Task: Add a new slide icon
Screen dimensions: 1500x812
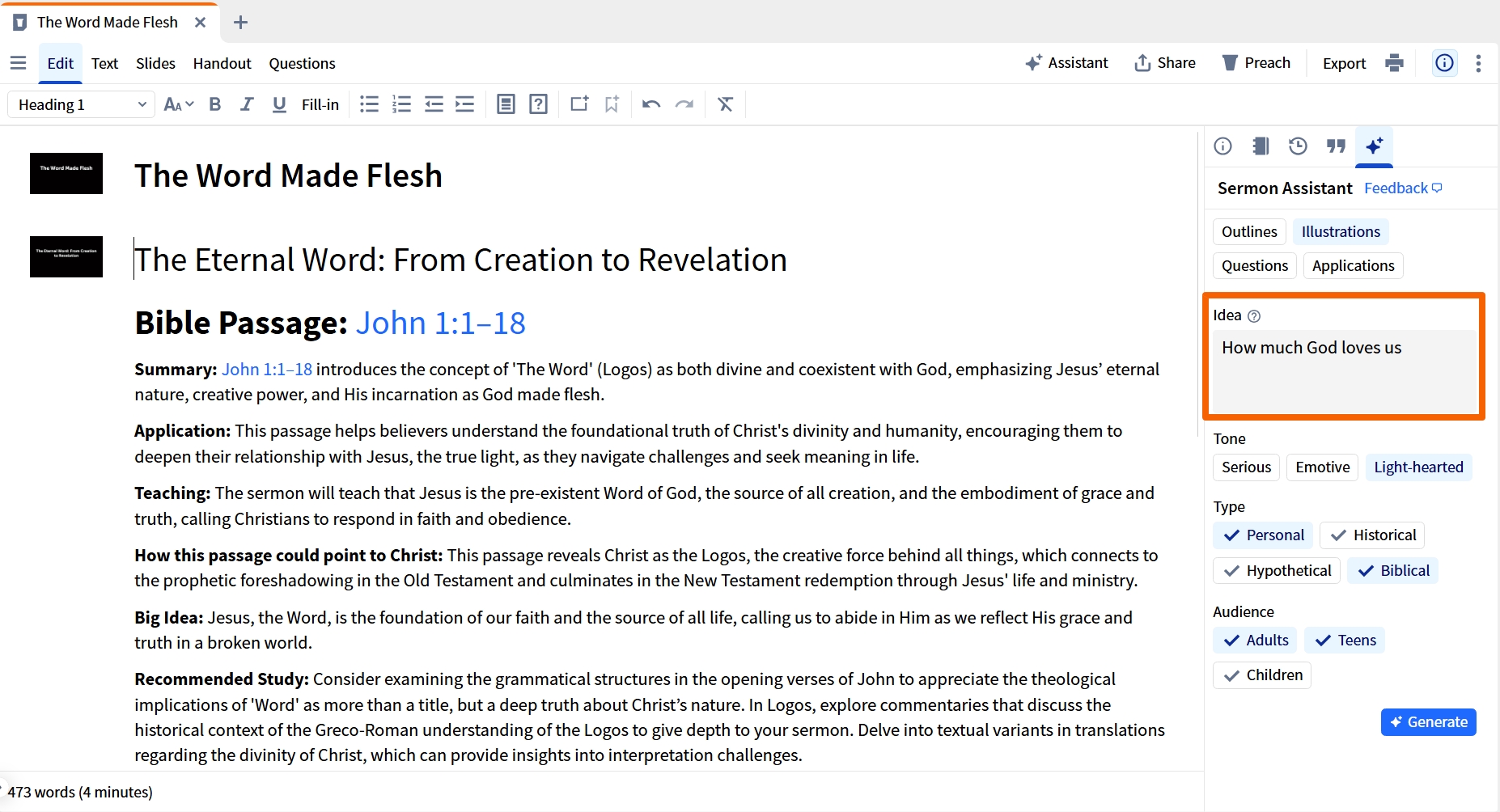Action: [x=579, y=104]
